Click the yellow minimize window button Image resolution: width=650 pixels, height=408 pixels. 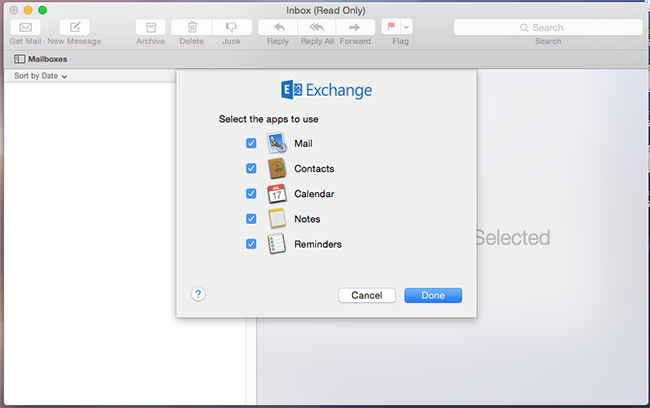coord(28,10)
